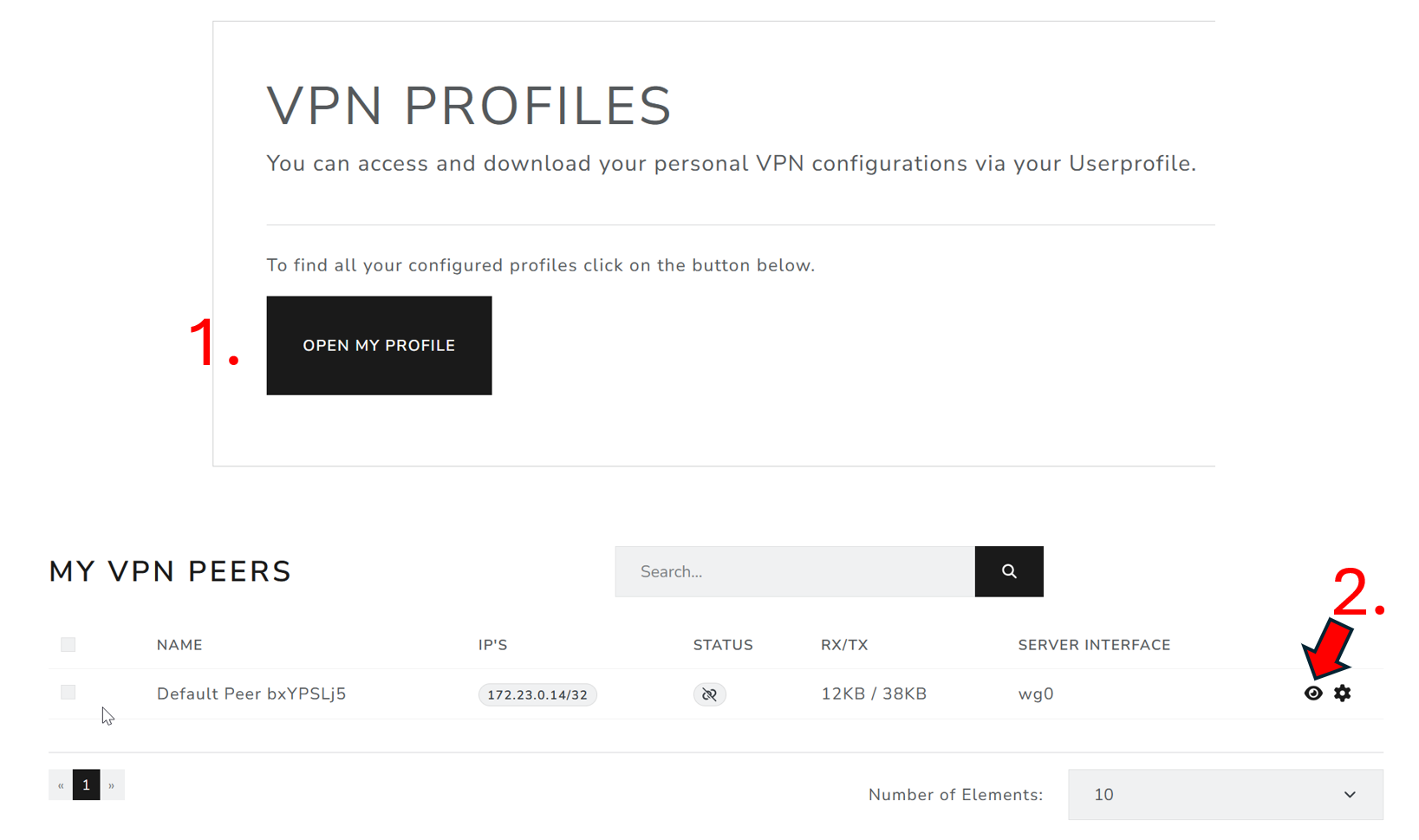Click the Default Peer bxYPSLj5 name
This screenshot has height=840, width=1419.
tap(251, 693)
